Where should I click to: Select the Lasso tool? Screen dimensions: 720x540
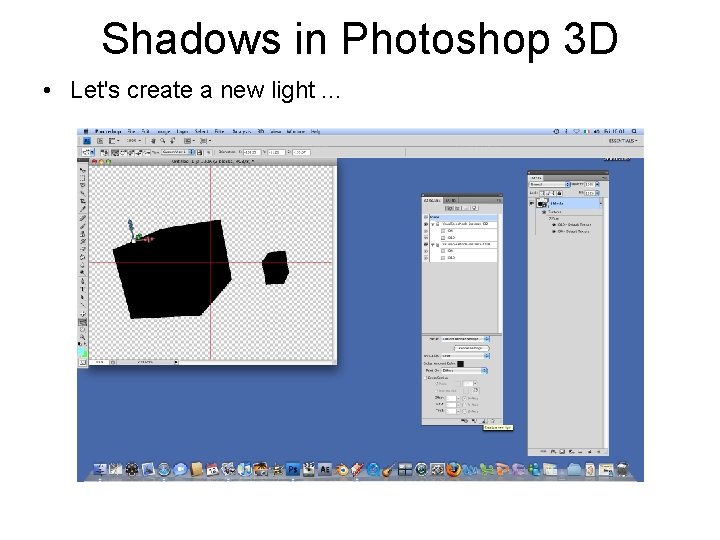(83, 186)
